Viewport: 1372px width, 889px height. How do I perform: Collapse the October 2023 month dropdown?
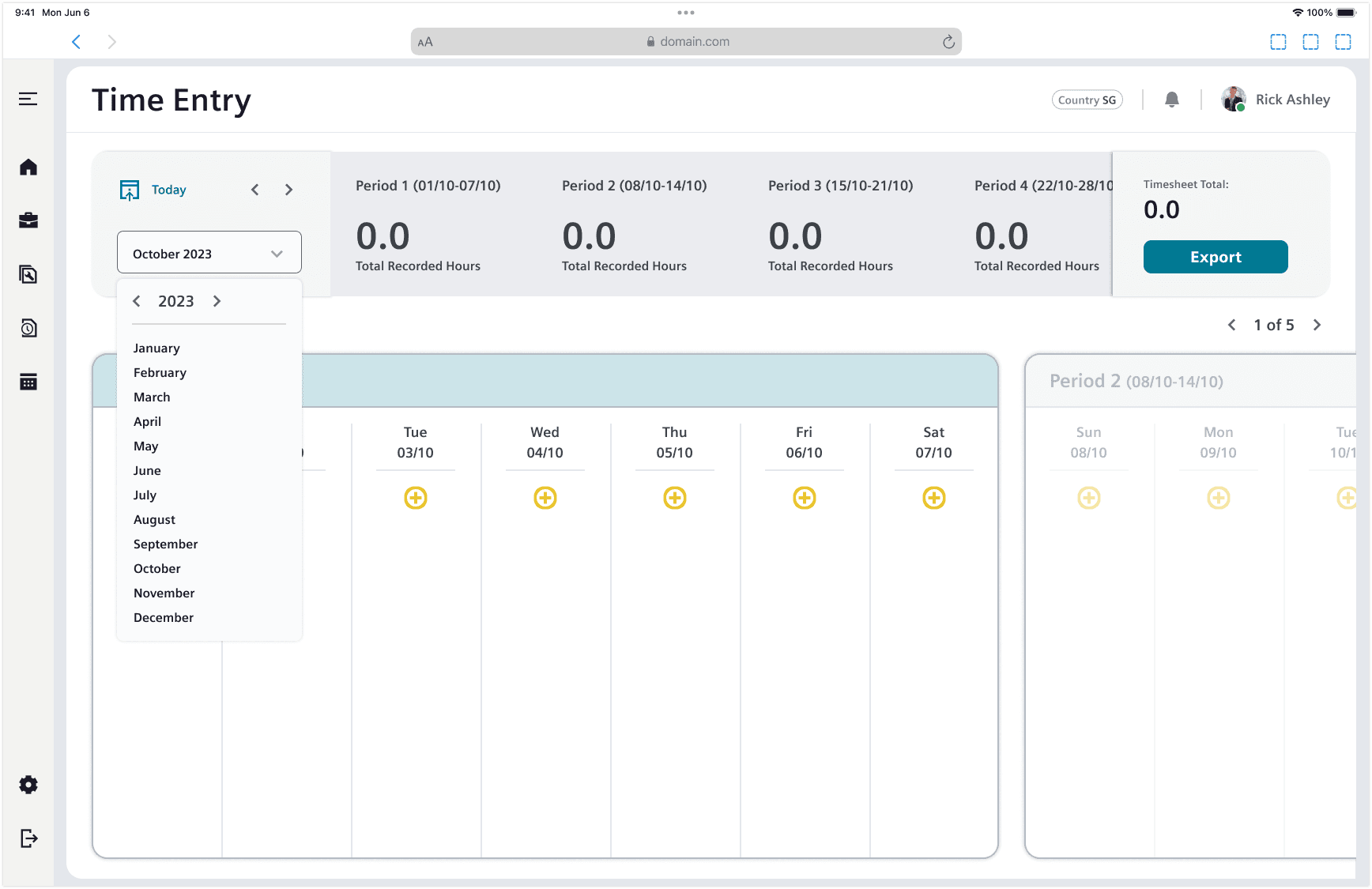click(209, 253)
